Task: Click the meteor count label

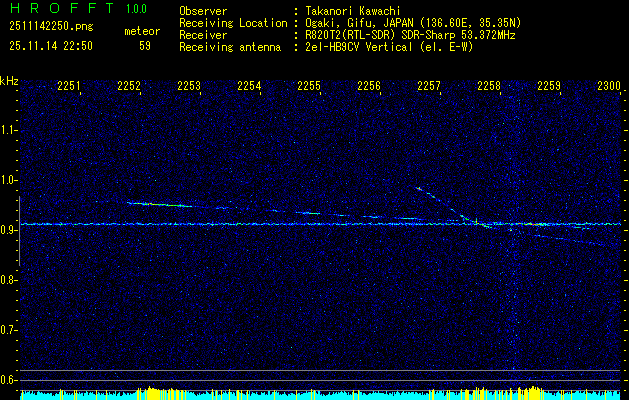Action: tap(142, 31)
